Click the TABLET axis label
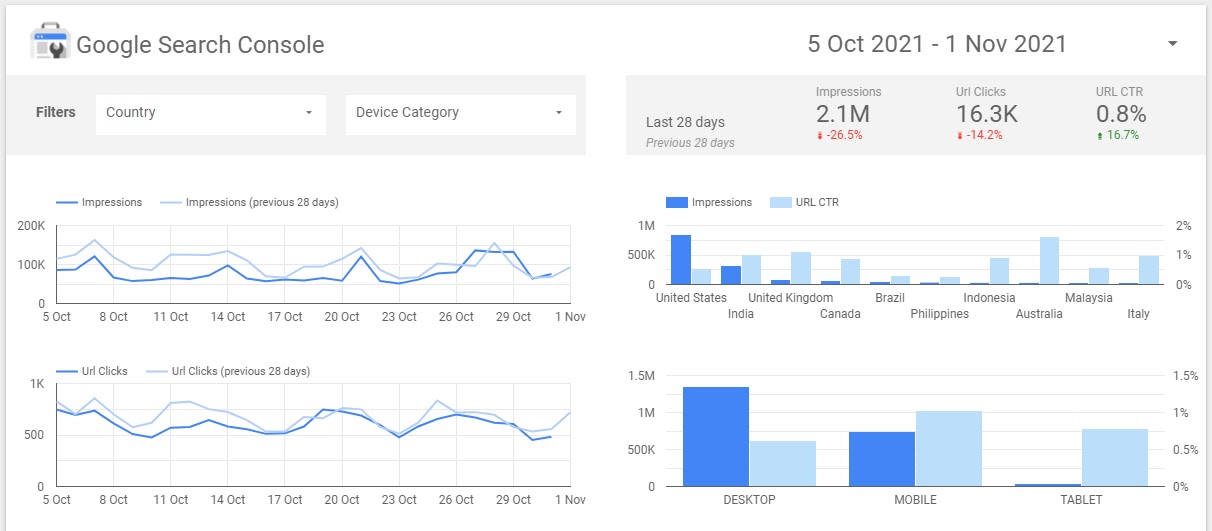This screenshot has width=1212, height=531. pyautogui.click(x=1081, y=500)
